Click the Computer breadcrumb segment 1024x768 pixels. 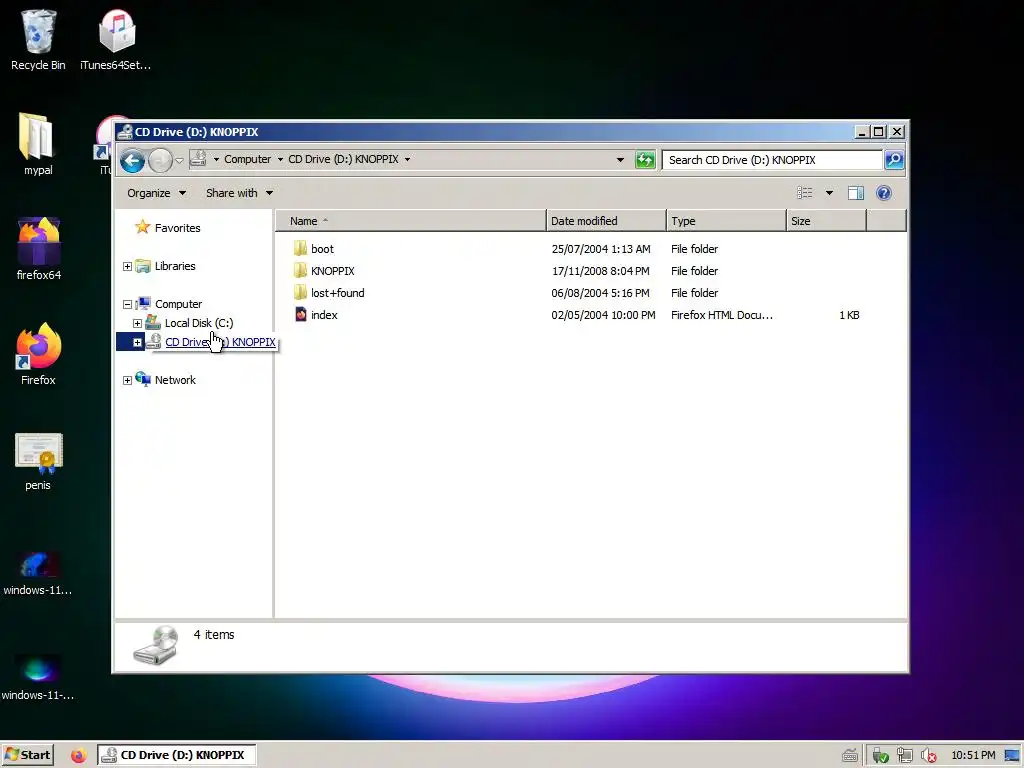[x=247, y=159]
